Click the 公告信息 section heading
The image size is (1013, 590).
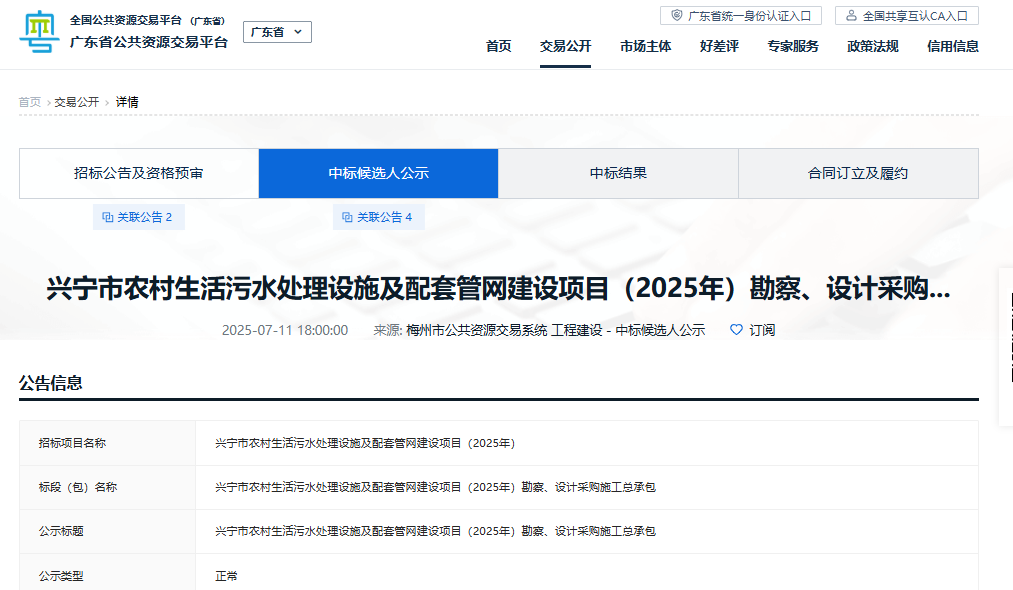click(50, 383)
